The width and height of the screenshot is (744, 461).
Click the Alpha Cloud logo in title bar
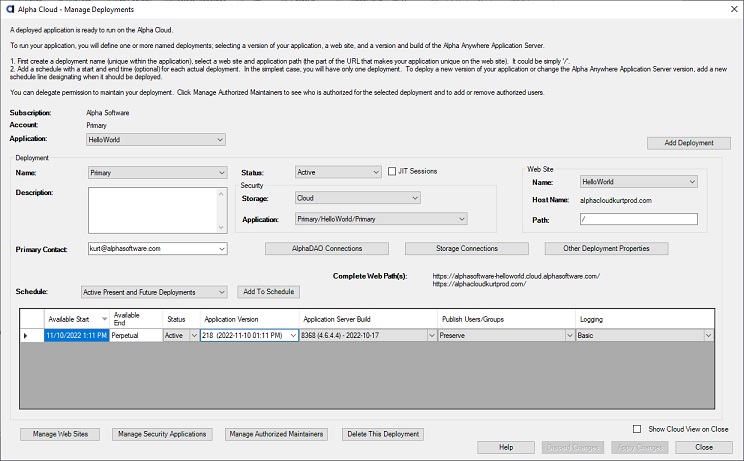click(10, 9)
